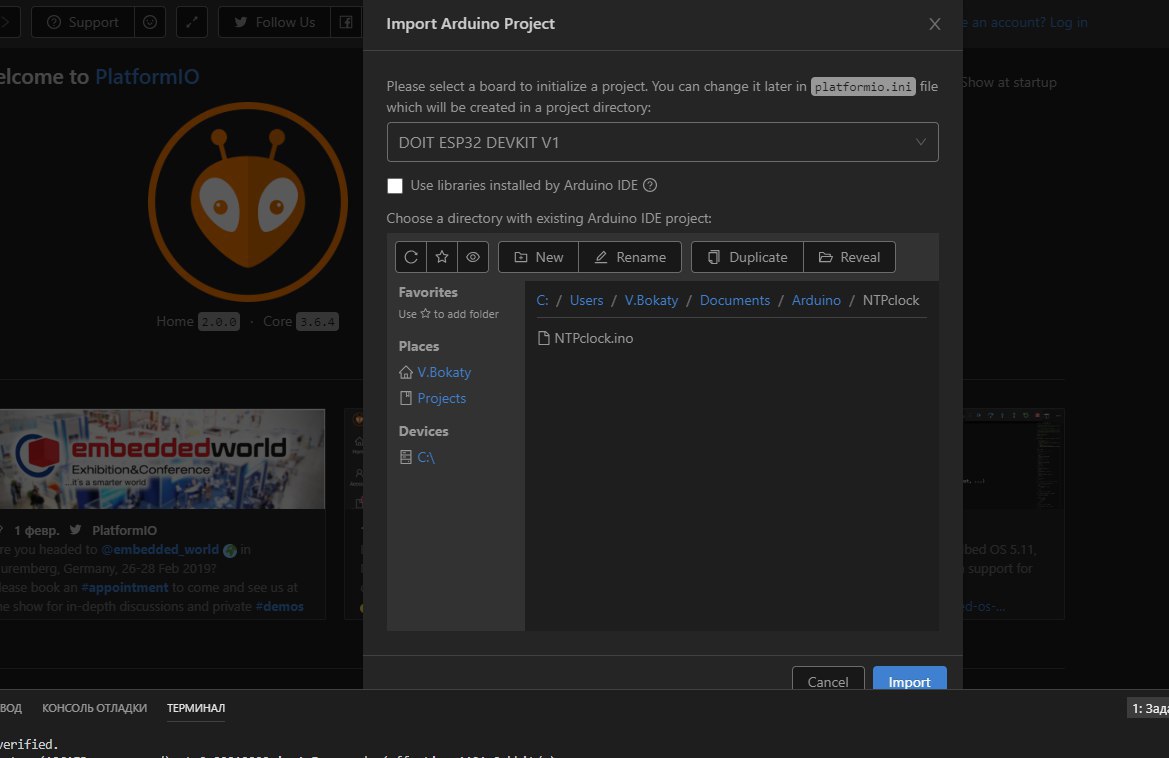Toggle hidden files eye icon

point(473,257)
